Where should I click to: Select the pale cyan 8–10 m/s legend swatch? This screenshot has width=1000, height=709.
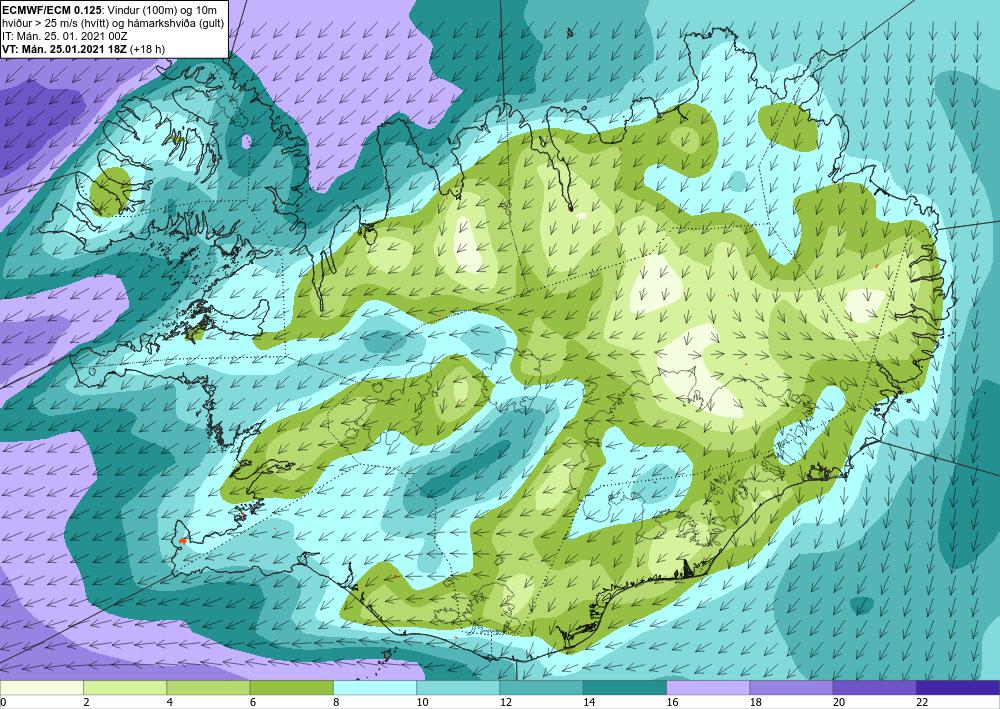pyautogui.click(x=375, y=687)
